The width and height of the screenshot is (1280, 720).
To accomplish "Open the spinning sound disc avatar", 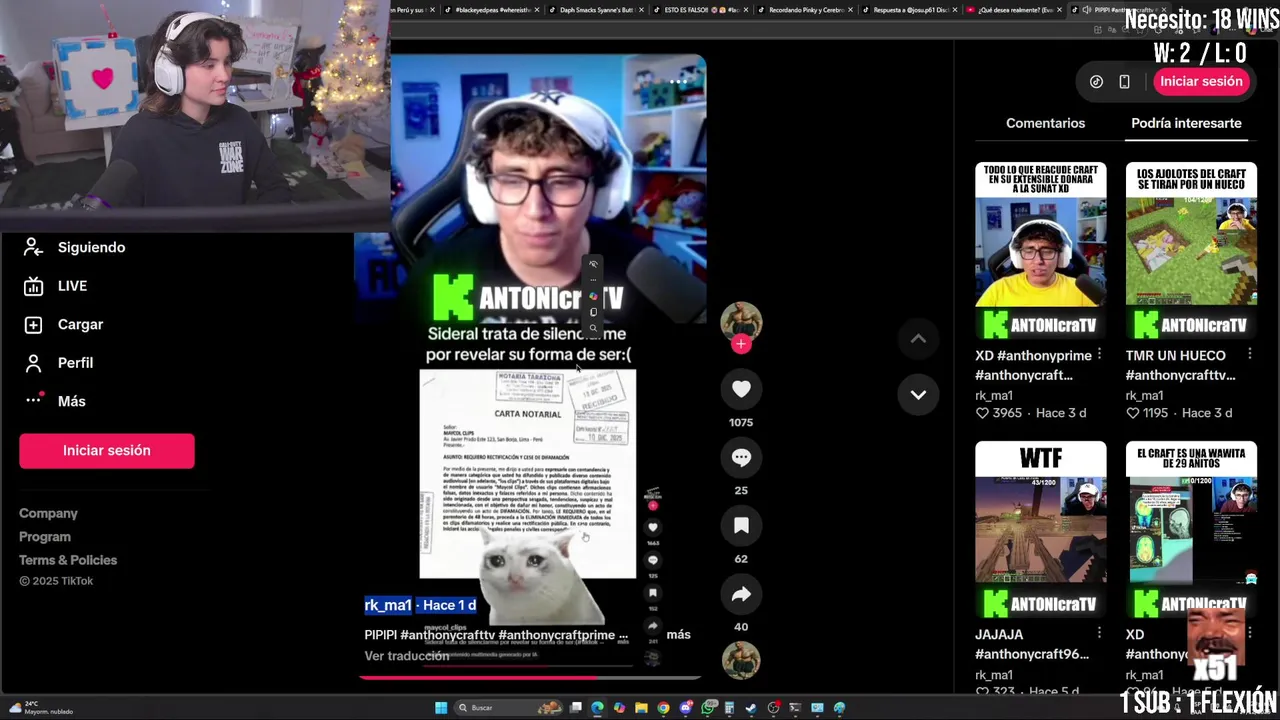I will [741, 660].
